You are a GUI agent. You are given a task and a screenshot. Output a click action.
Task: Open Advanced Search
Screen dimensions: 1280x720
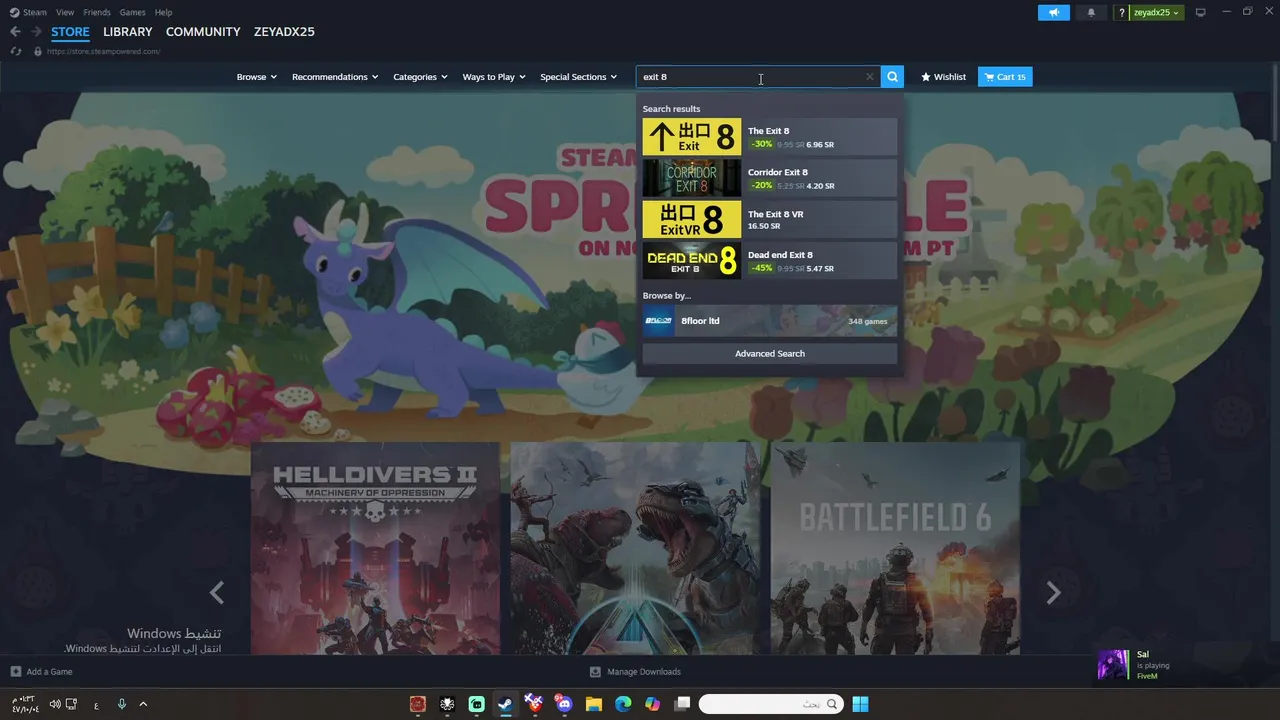[x=770, y=354]
